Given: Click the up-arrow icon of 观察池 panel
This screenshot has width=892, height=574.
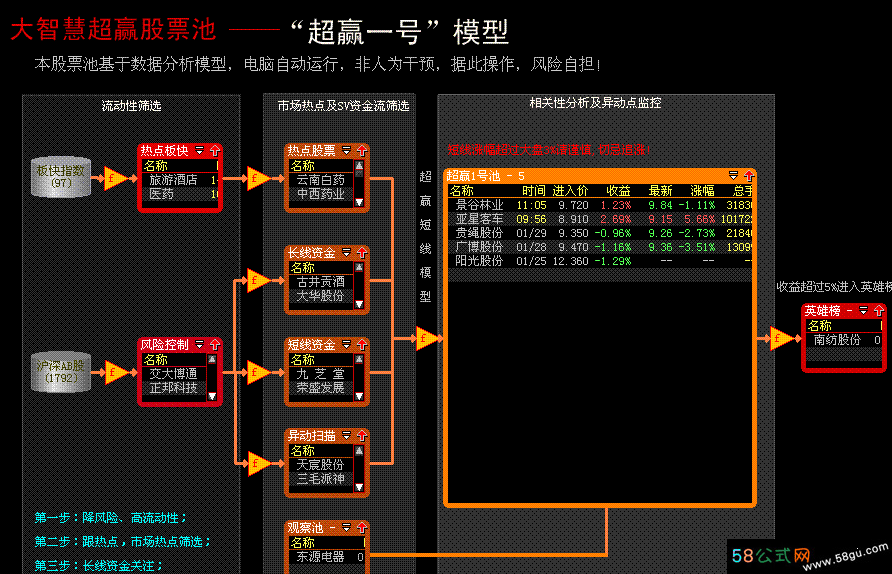Looking at the screenshot, I should click(362, 528).
